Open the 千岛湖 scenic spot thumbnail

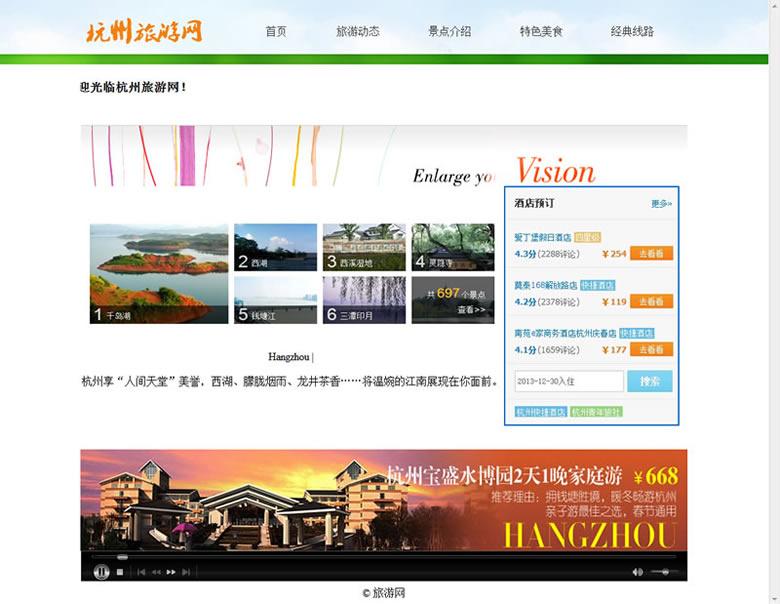click(x=159, y=273)
